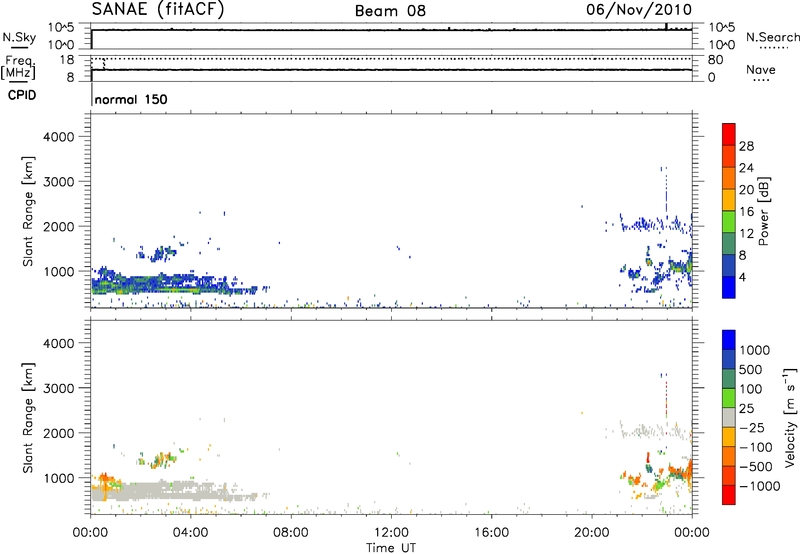Click the Time UT axis label
The image size is (800, 554).
click(391, 548)
